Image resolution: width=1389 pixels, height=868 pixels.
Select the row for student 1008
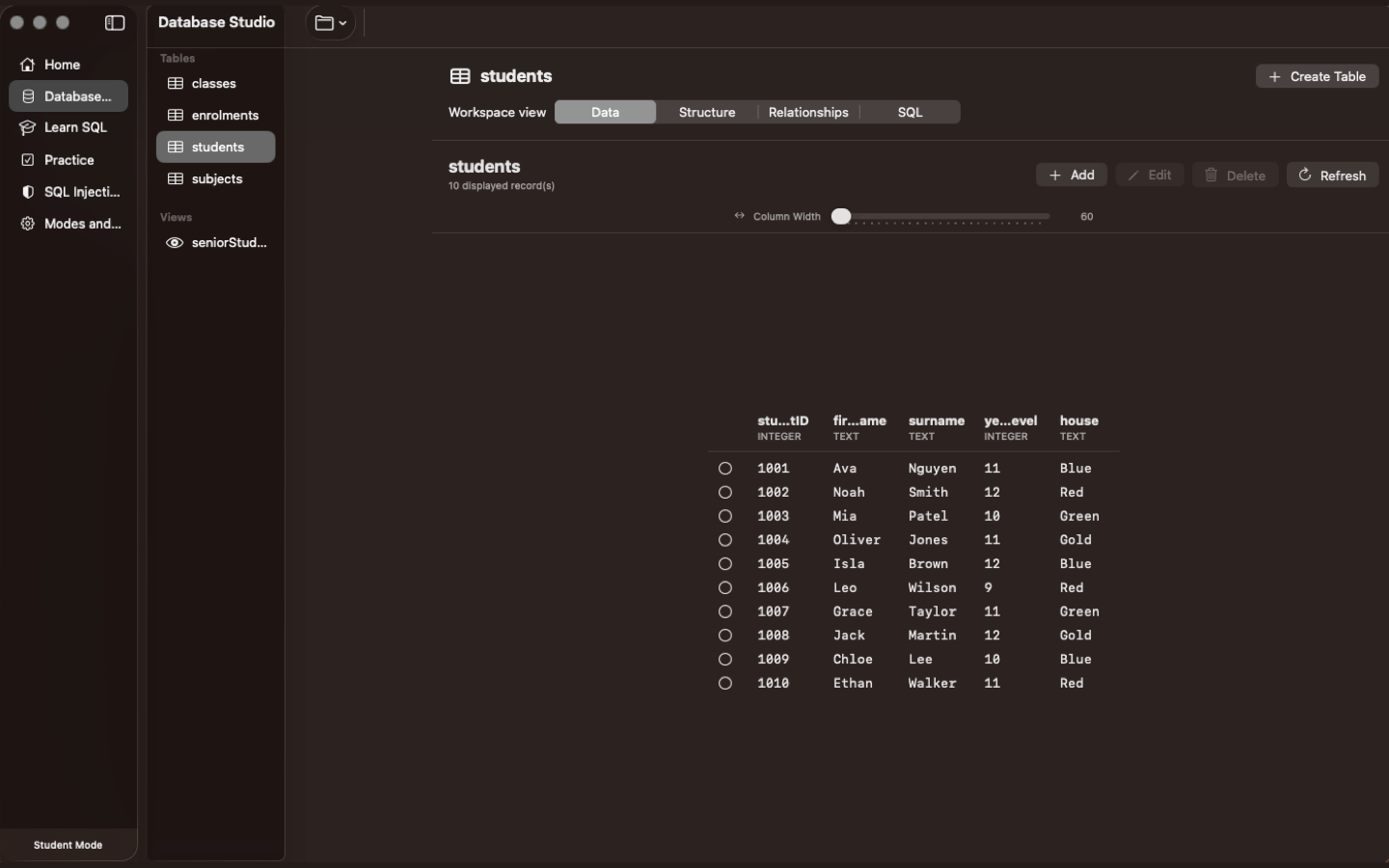click(x=725, y=636)
